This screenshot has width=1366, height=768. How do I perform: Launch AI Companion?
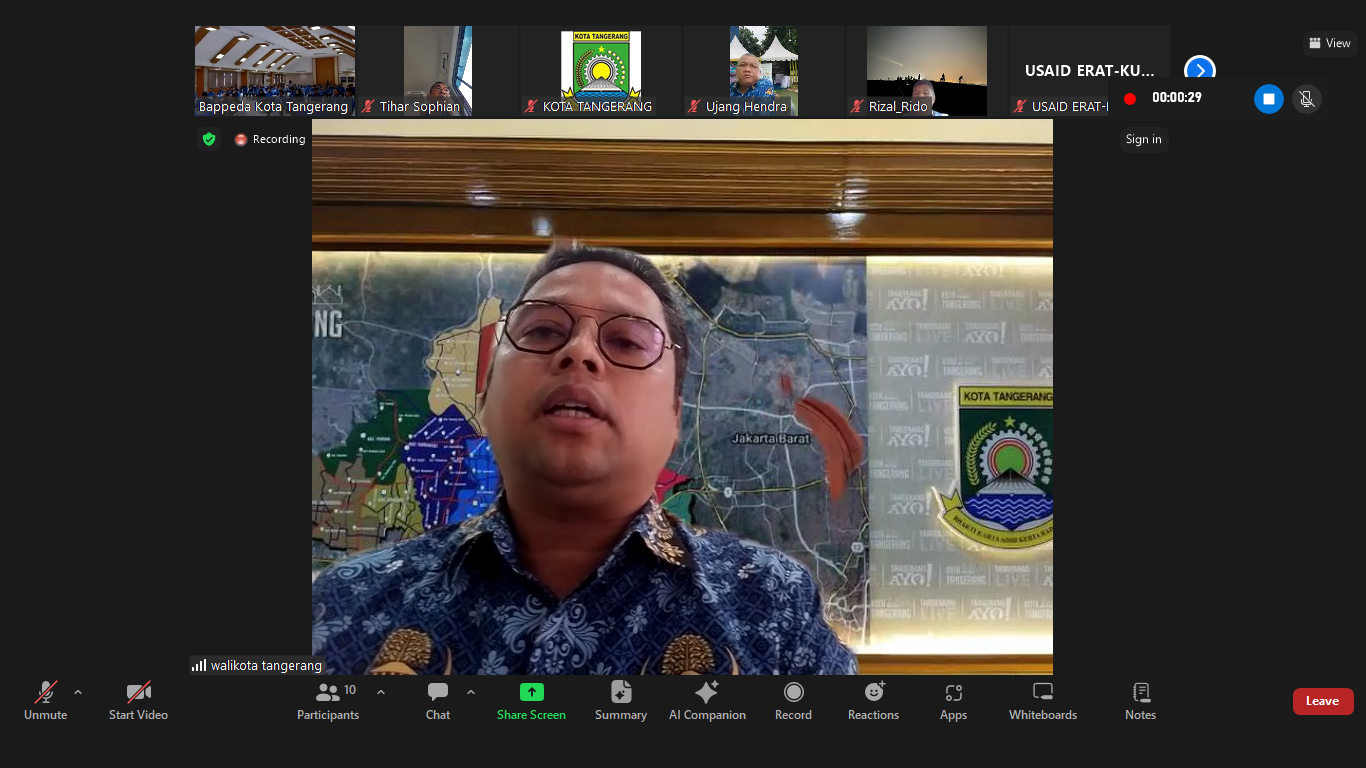(707, 700)
